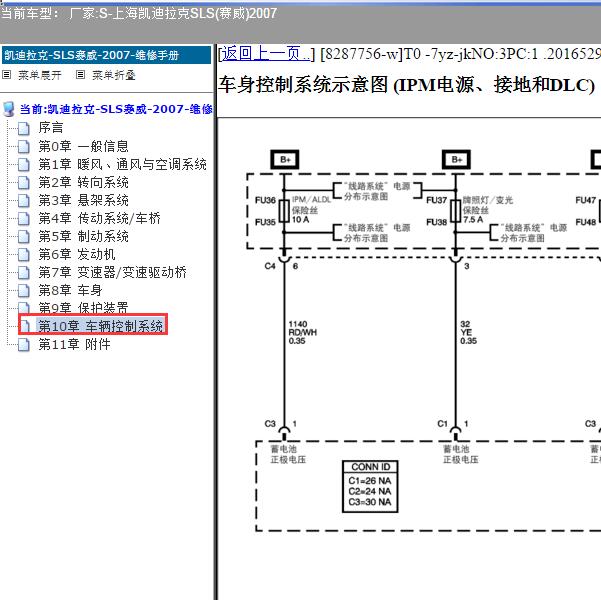Click FU38 fuse label
Screen dimensions: 601x600
pos(437,222)
